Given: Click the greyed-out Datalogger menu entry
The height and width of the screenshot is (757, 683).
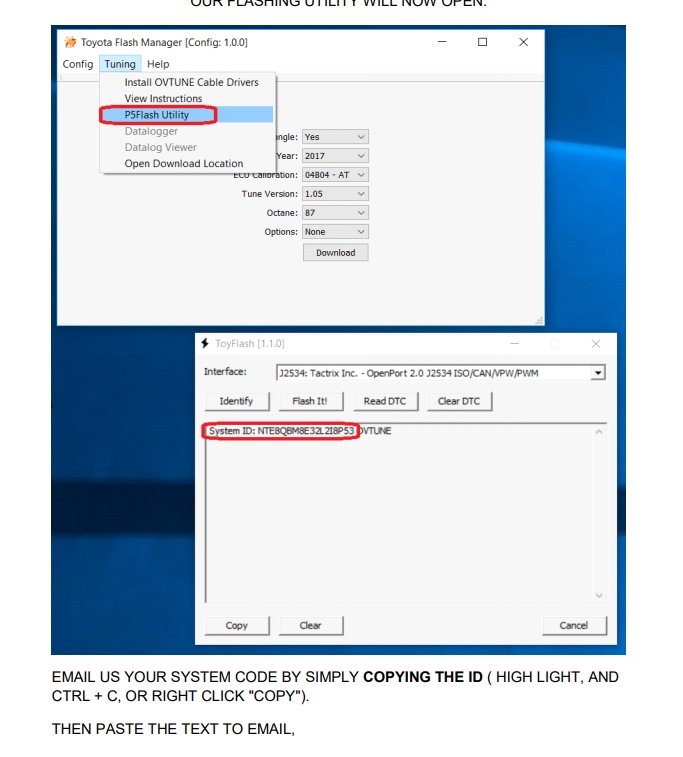Looking at the screenshot, I should coord(151,131).
